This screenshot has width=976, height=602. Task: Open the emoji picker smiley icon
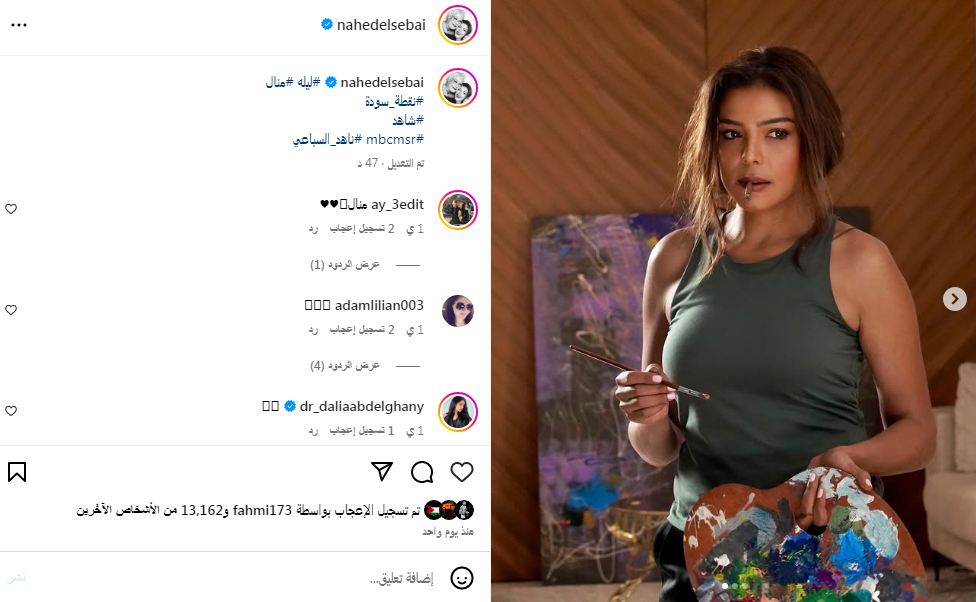[x=461, y=578]
